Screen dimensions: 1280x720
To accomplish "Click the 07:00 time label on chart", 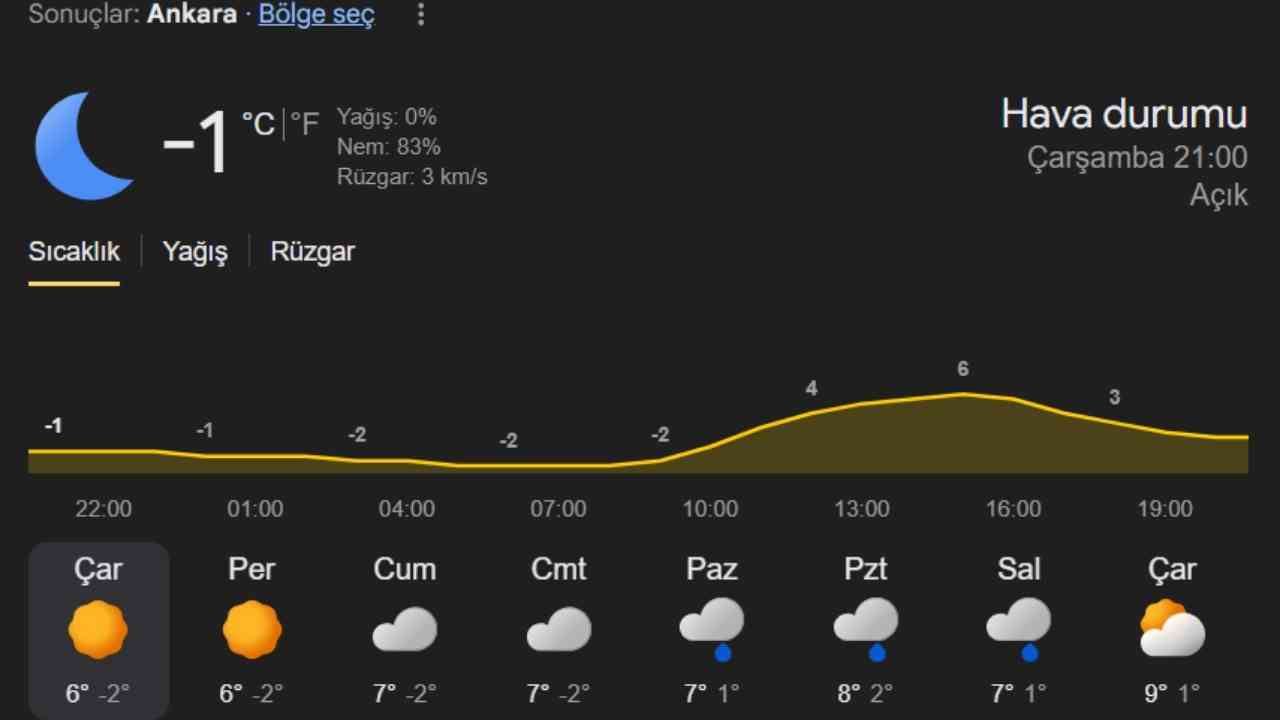I will point(558,509).
